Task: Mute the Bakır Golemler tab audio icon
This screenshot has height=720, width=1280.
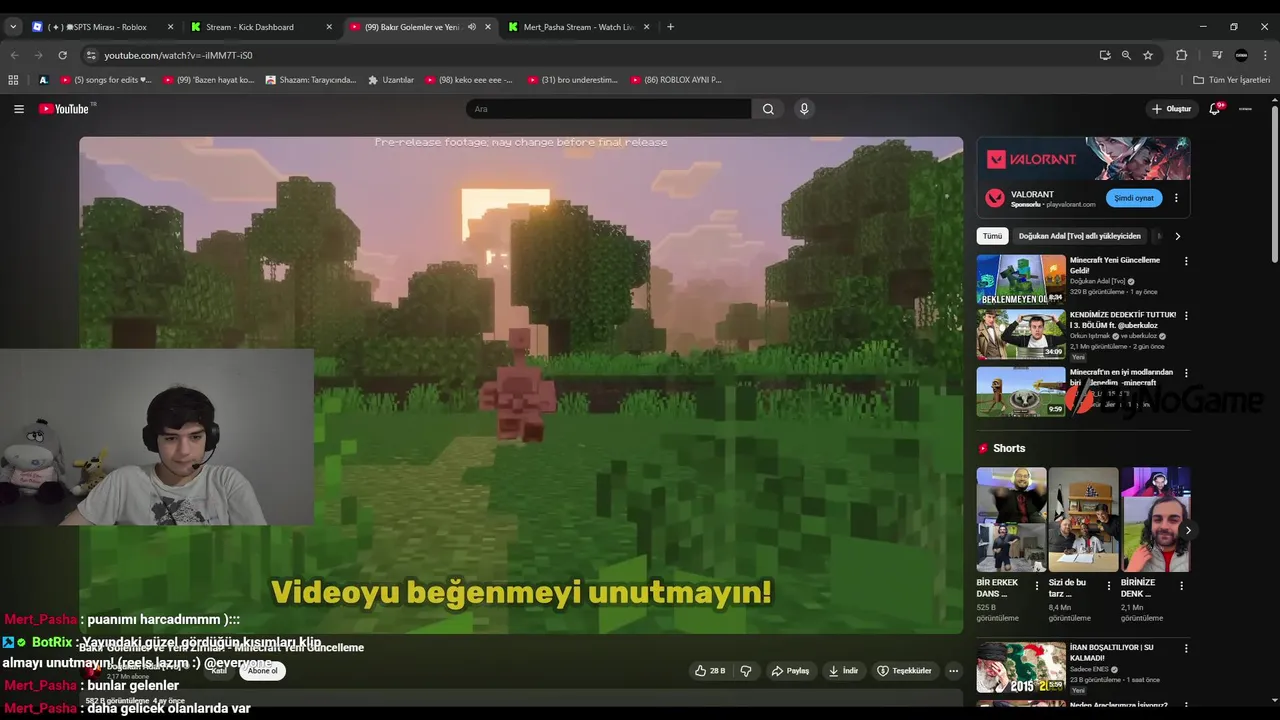Action: [472, 27]
